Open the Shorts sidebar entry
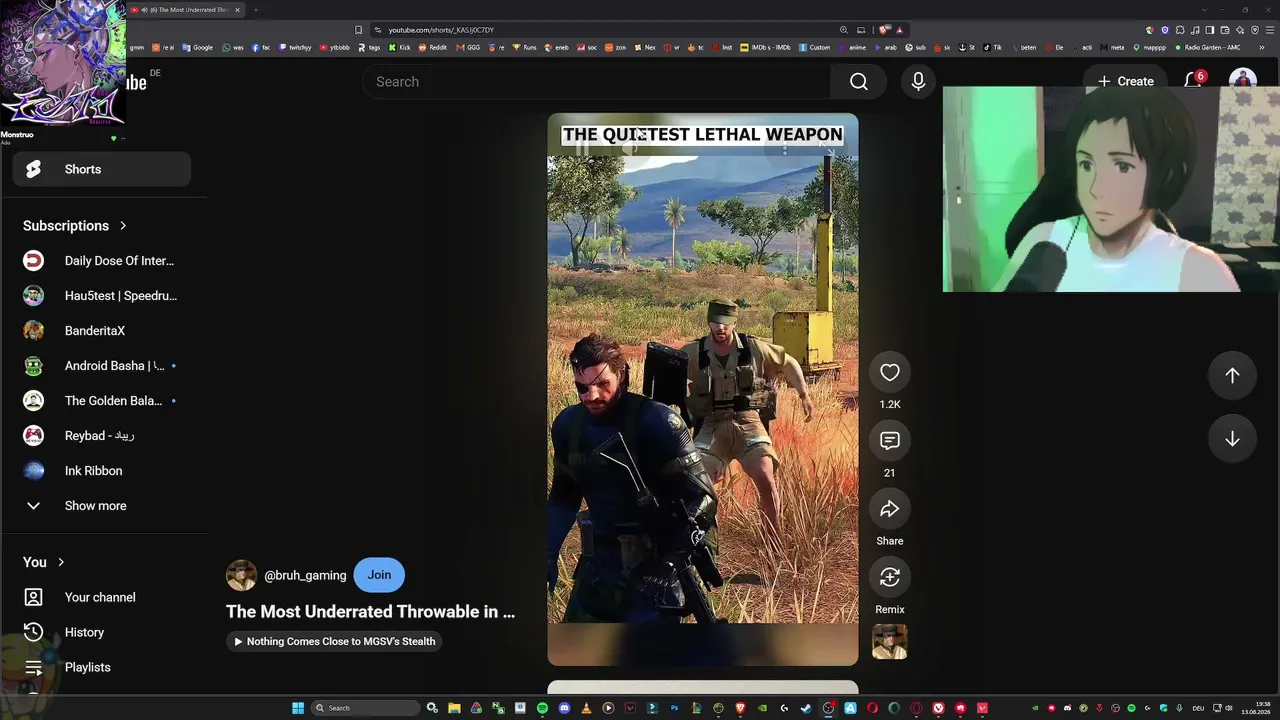1280x720 pixels. [102, 169]
